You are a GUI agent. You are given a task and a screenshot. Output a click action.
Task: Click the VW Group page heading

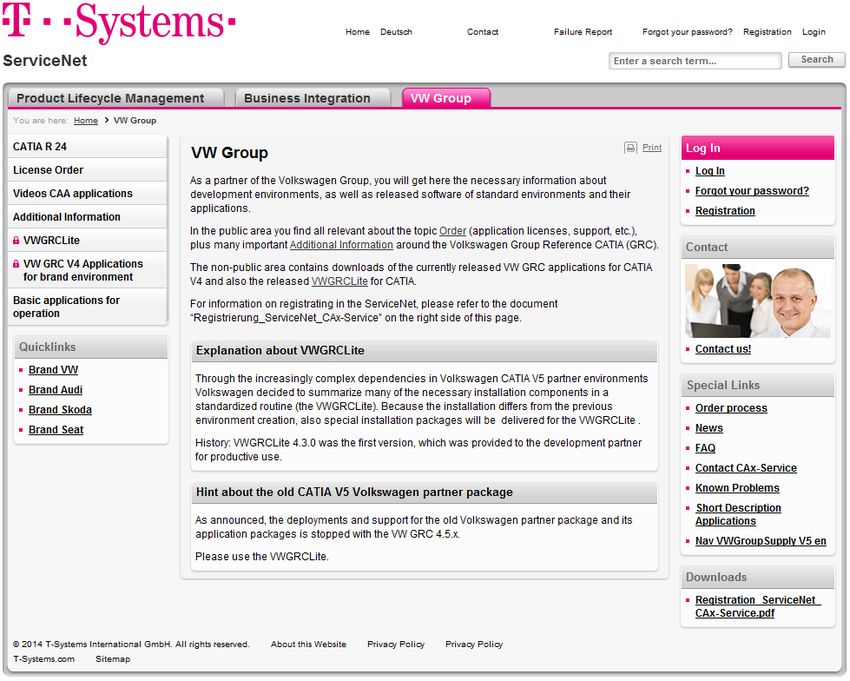point(229,153)
